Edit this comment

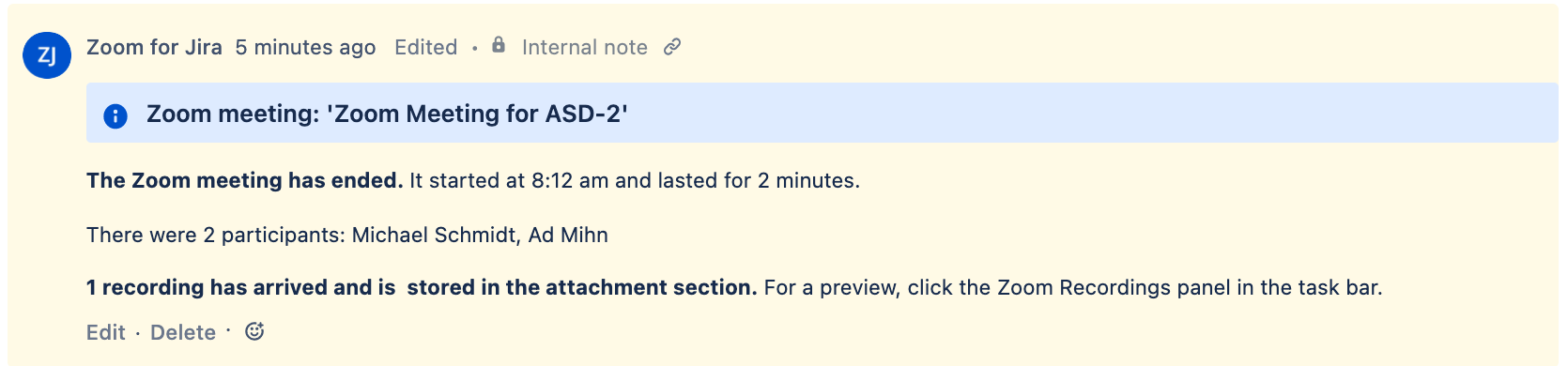(x=106, y=332)
